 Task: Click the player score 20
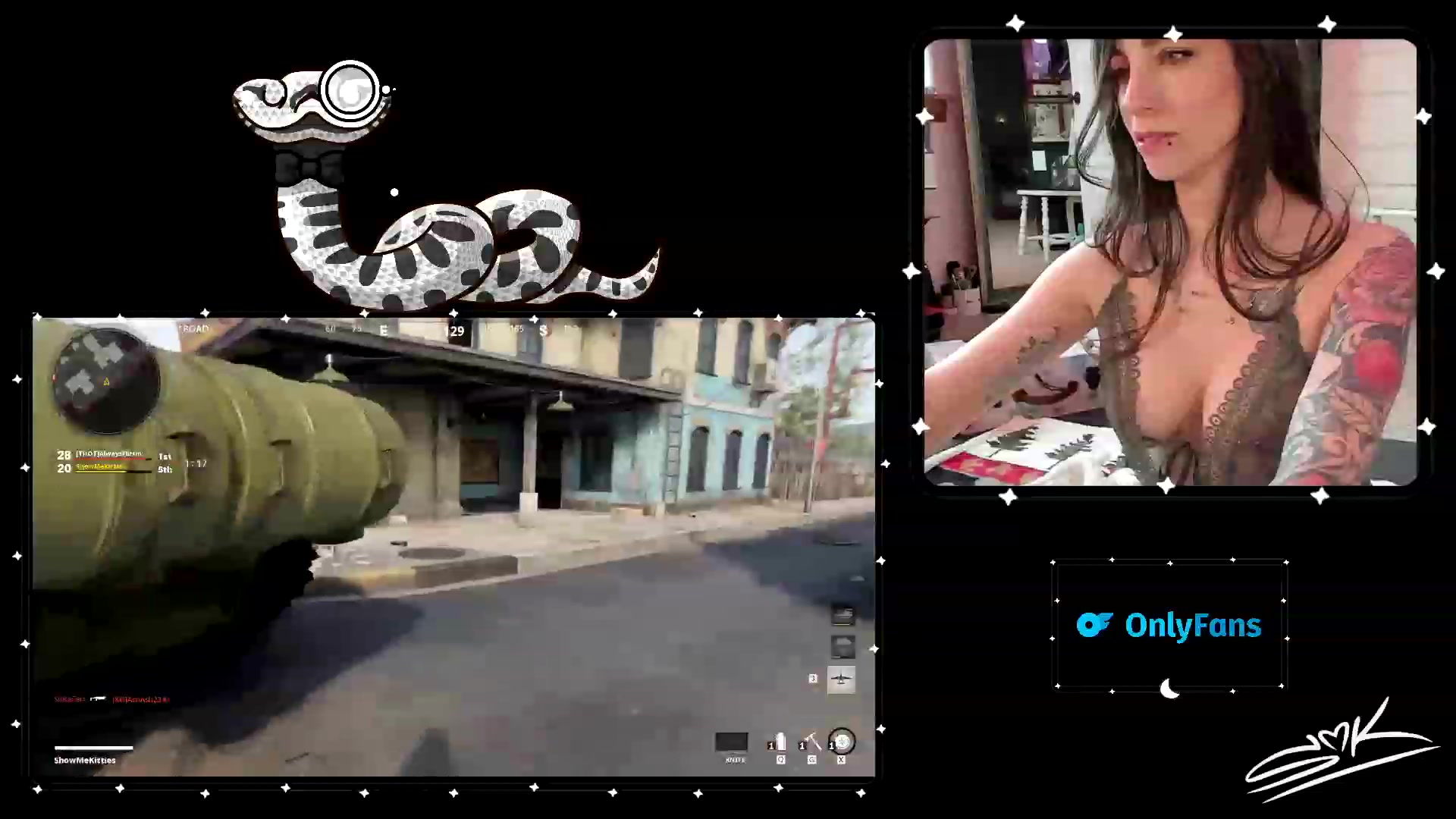click(64, 469)
